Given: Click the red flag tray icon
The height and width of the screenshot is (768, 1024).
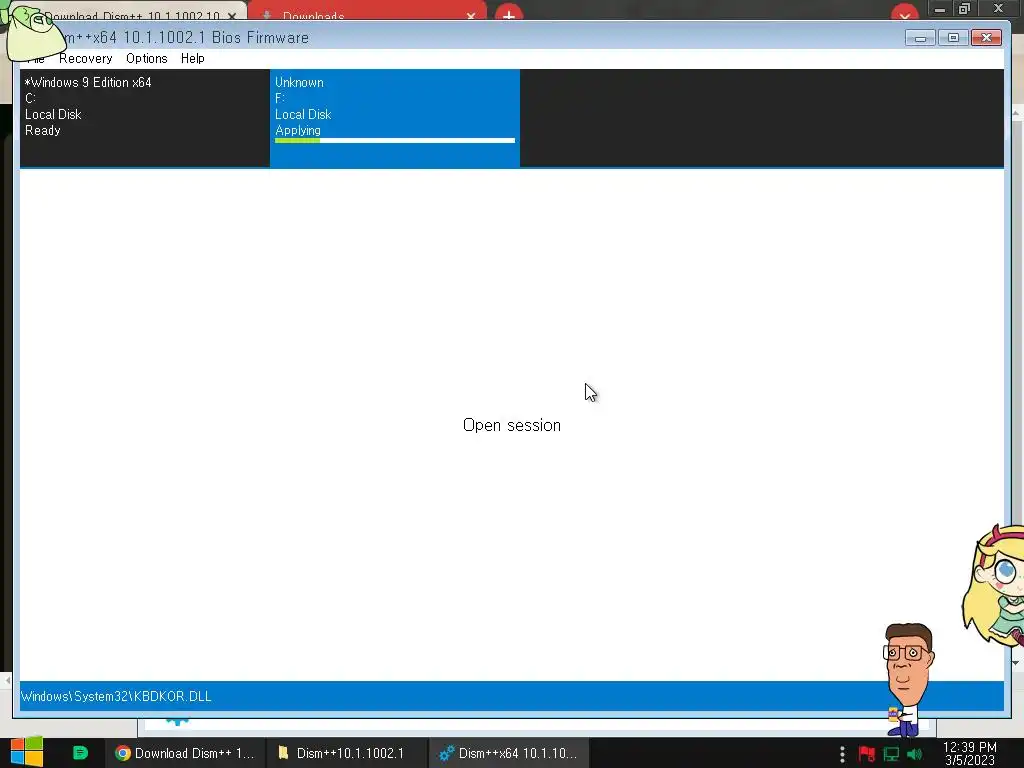Looking at the screenshot, I should [867, 754].
